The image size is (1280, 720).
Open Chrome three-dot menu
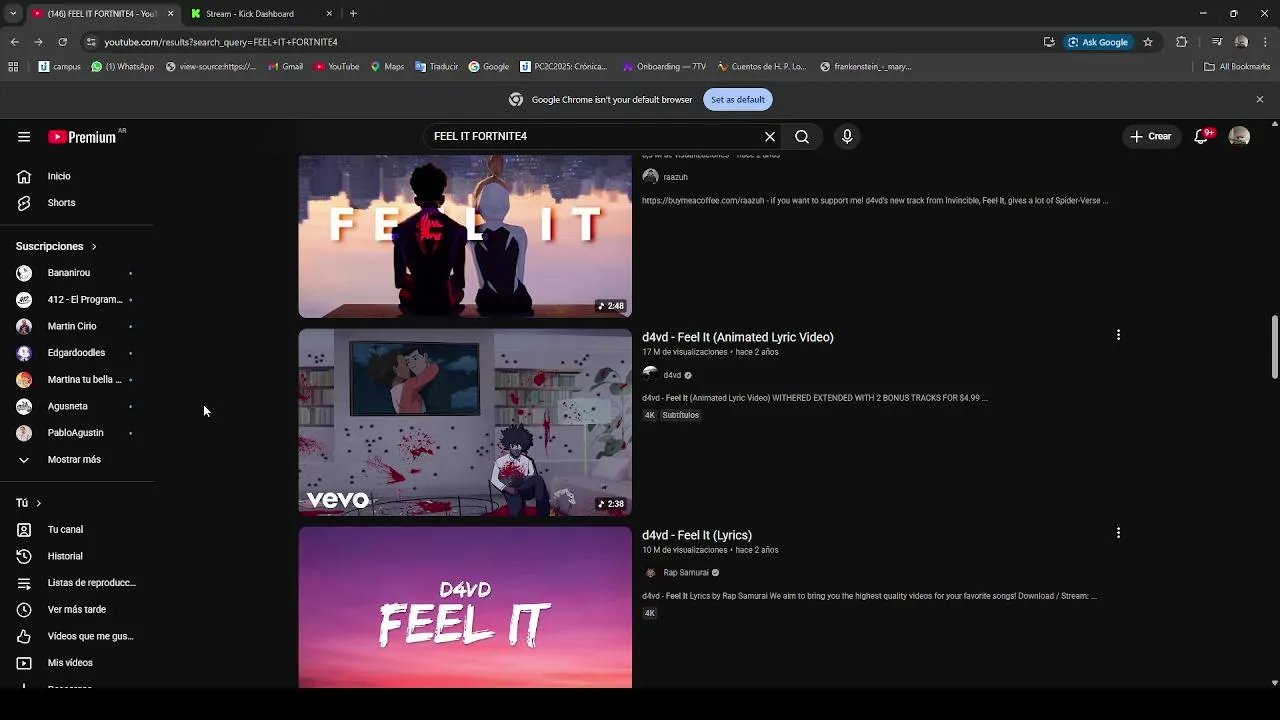tap(1266, 42)
